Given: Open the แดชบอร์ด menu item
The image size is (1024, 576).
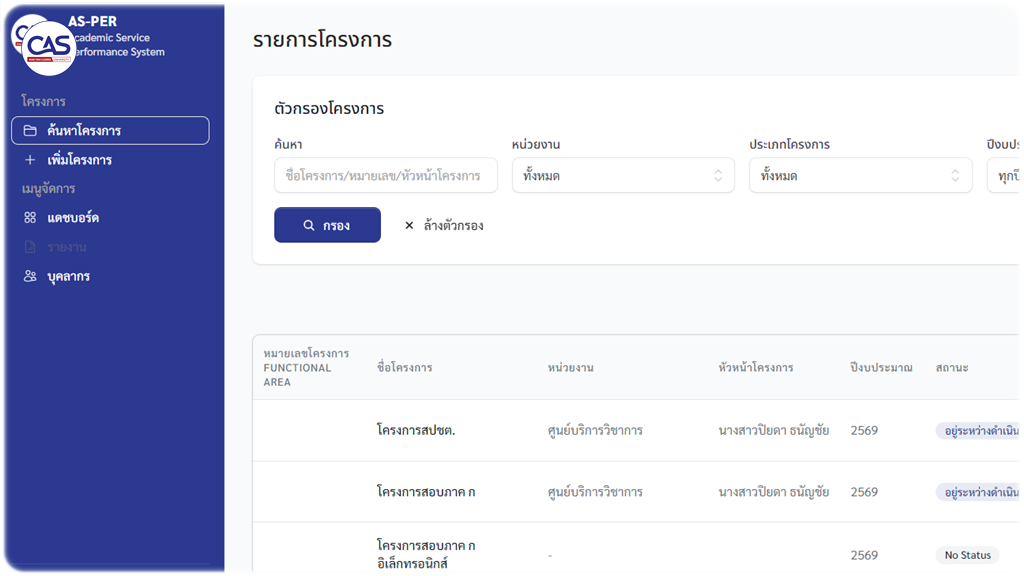Looking at the screenshot, I should (73, 218).
